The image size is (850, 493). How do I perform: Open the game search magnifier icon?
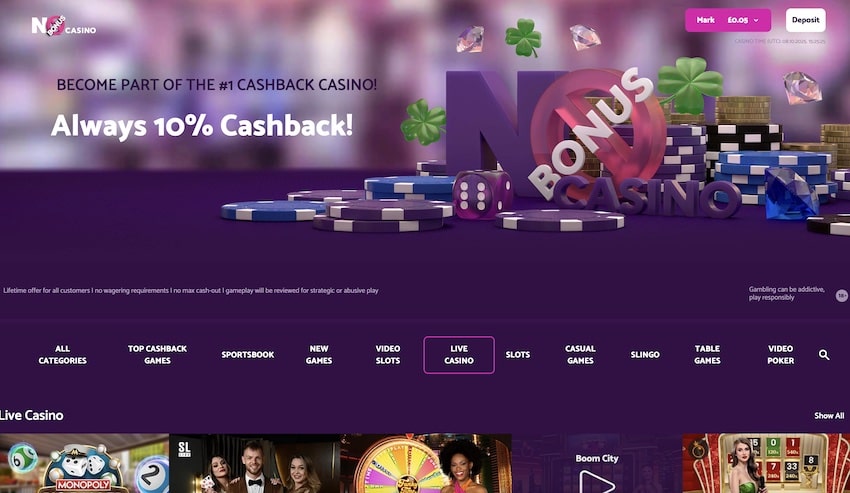click(823, 355)
